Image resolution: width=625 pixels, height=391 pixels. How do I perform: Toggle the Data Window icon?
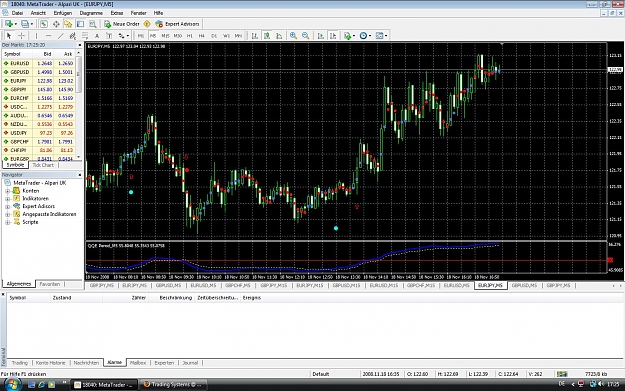(x=56, y=24)
